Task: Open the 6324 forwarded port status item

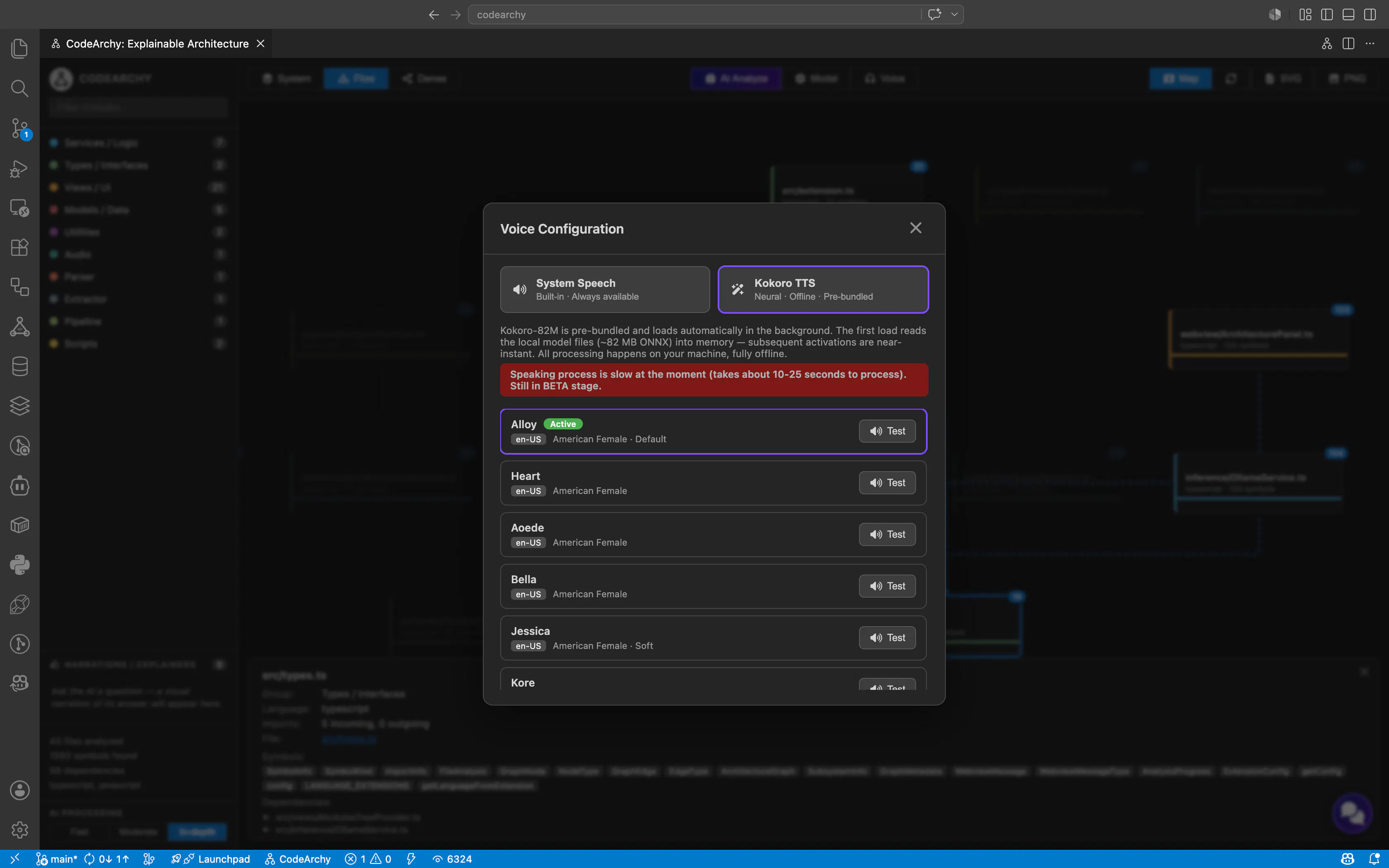Action: (452, 859)
